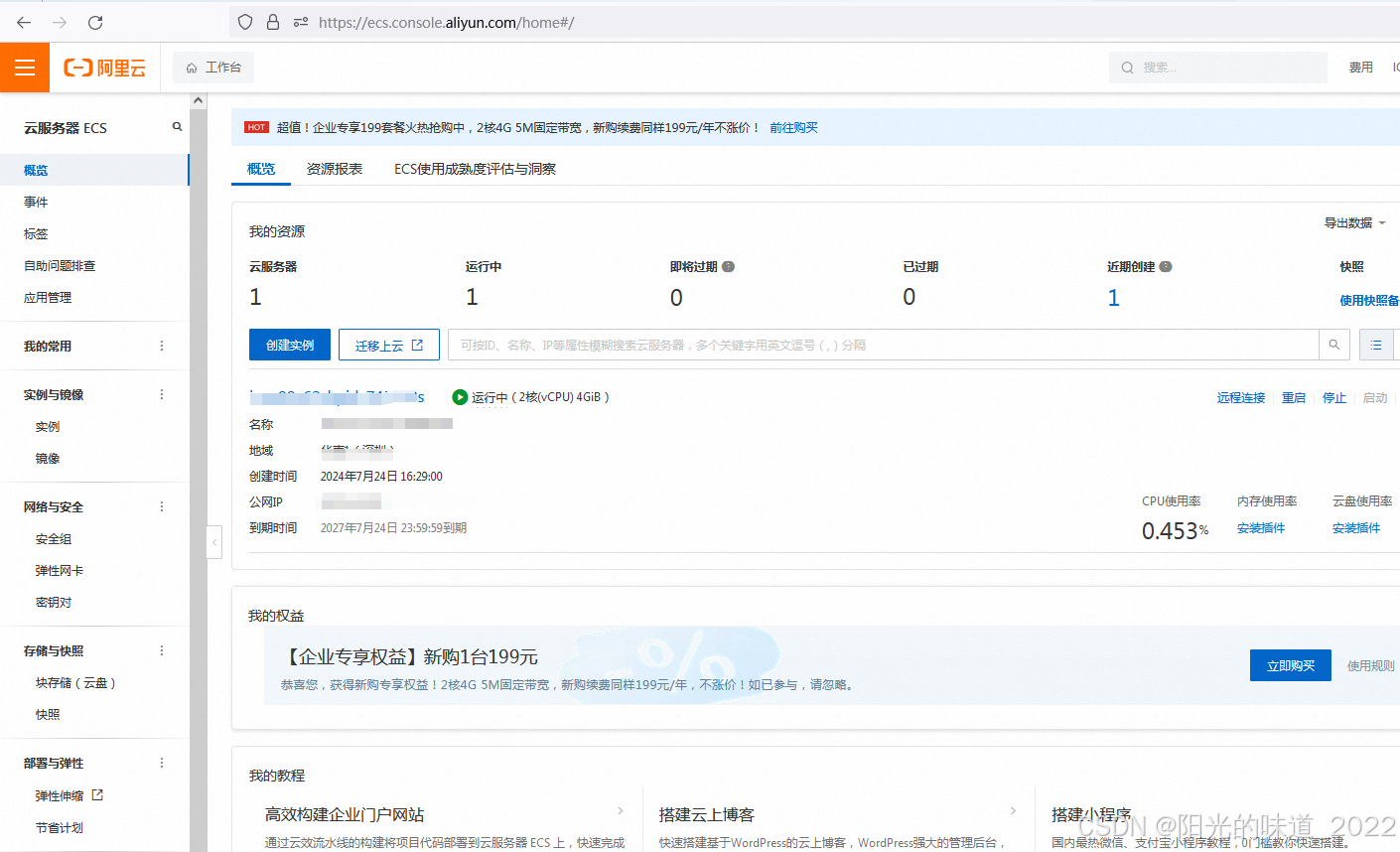This screenshot has width=1400, height=852.
Task: Open 镜像 in the sidebar
Action: (48, 459)
